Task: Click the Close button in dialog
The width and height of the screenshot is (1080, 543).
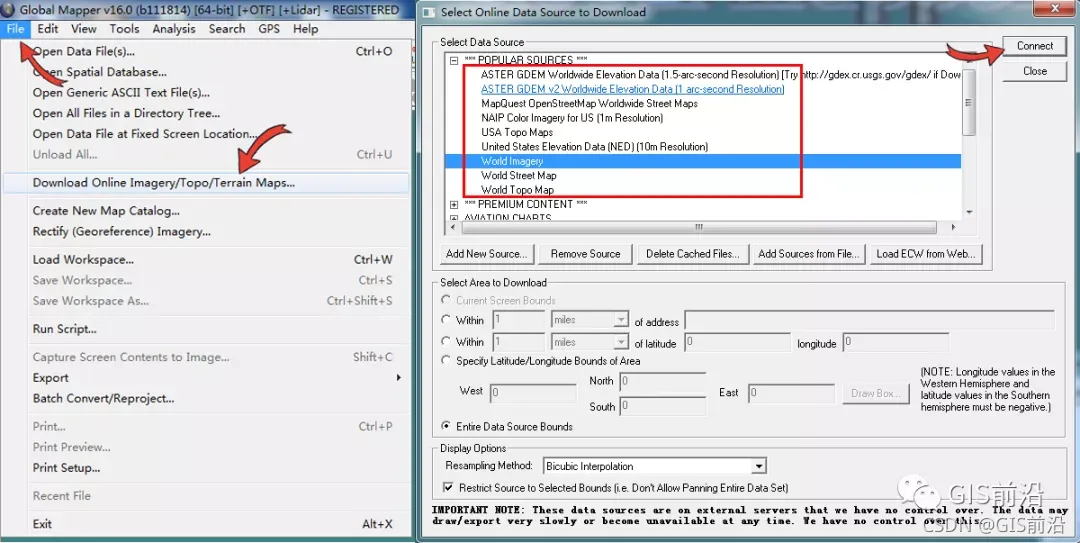Action: point(1035,71)
